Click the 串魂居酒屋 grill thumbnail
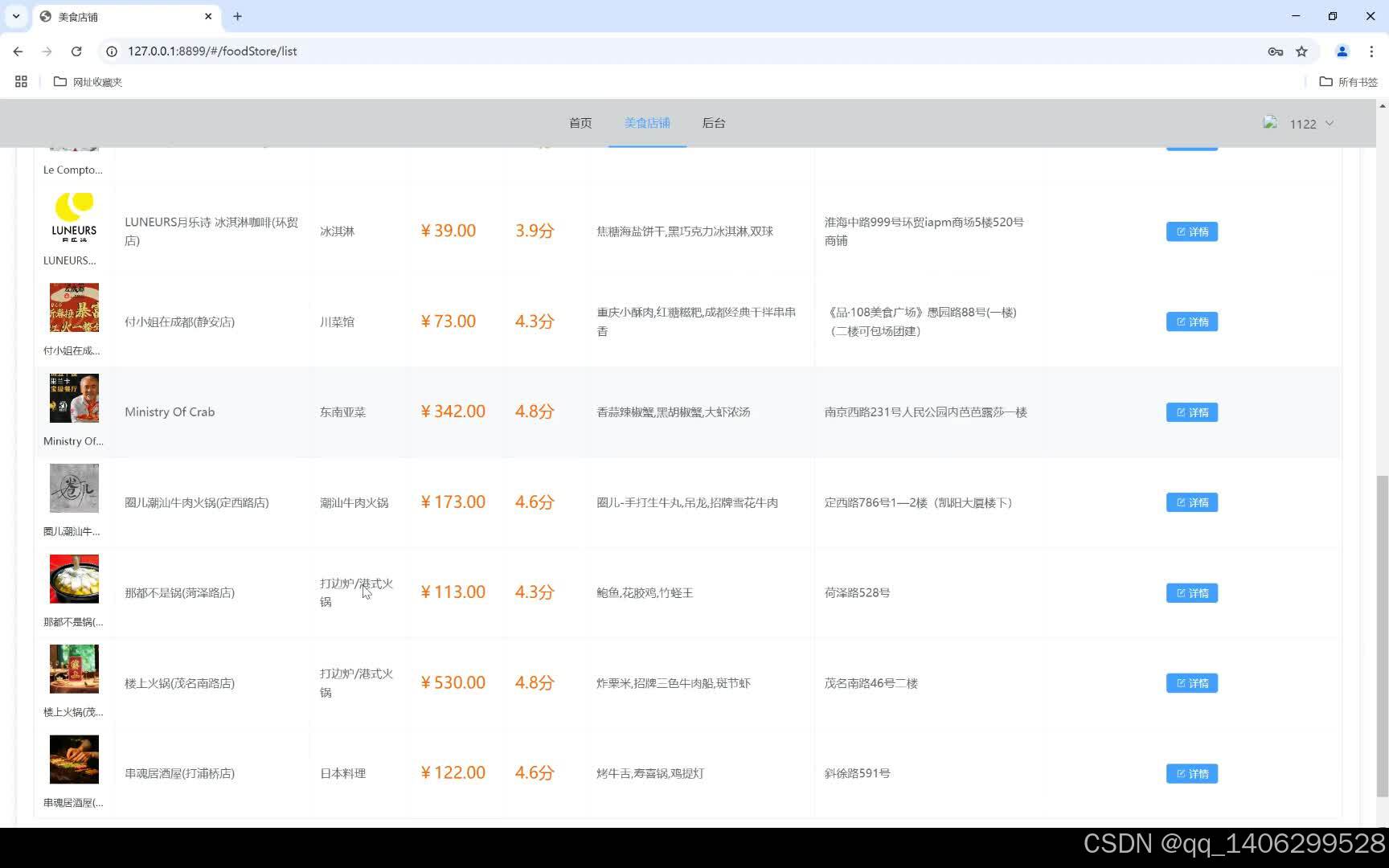Screen dimensions: 1389x868 74,759
